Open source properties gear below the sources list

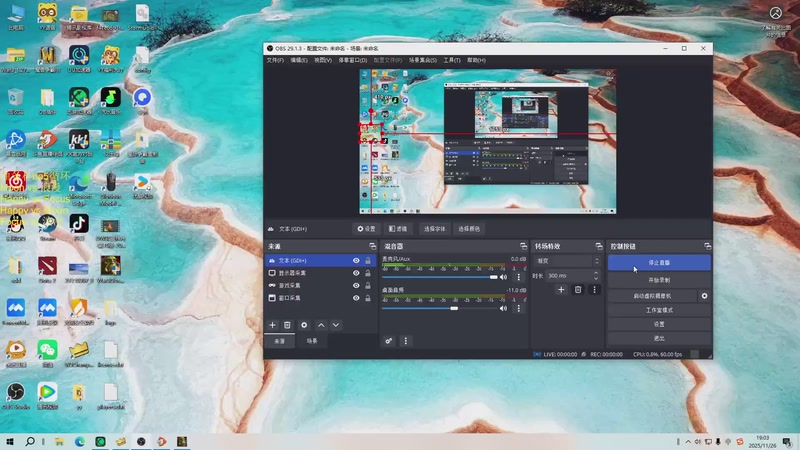click(x=304, y=325)
